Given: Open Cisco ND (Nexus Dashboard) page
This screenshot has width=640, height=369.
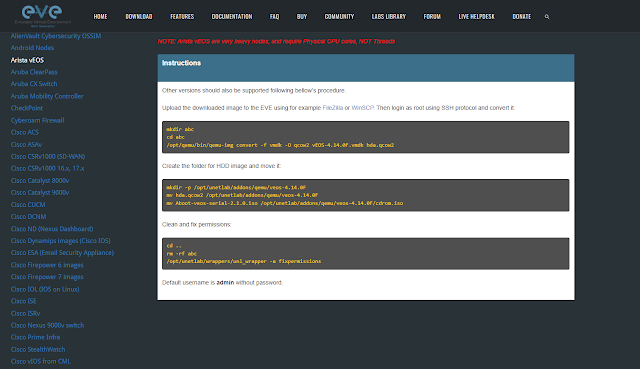Looking at the screenshot, I should click(x=52, y=229).
